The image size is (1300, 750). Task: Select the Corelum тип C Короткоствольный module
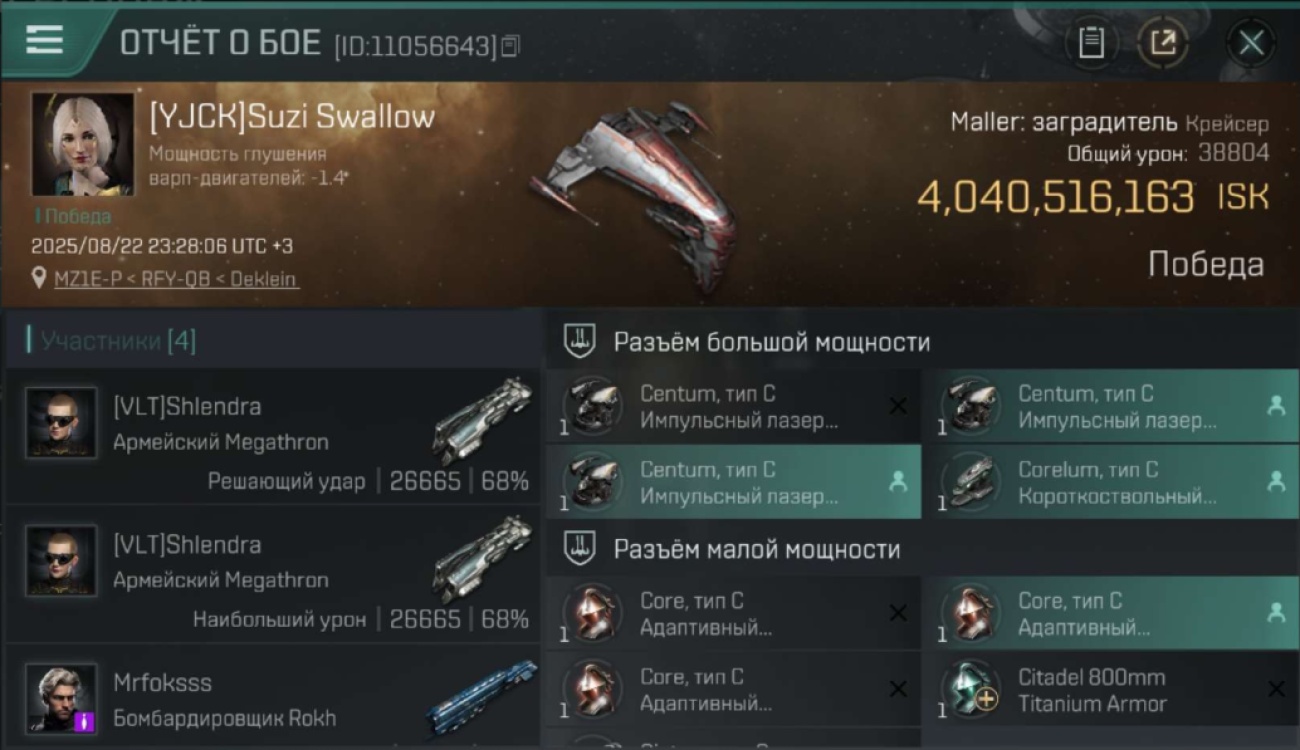click(x=1110, y=482)
